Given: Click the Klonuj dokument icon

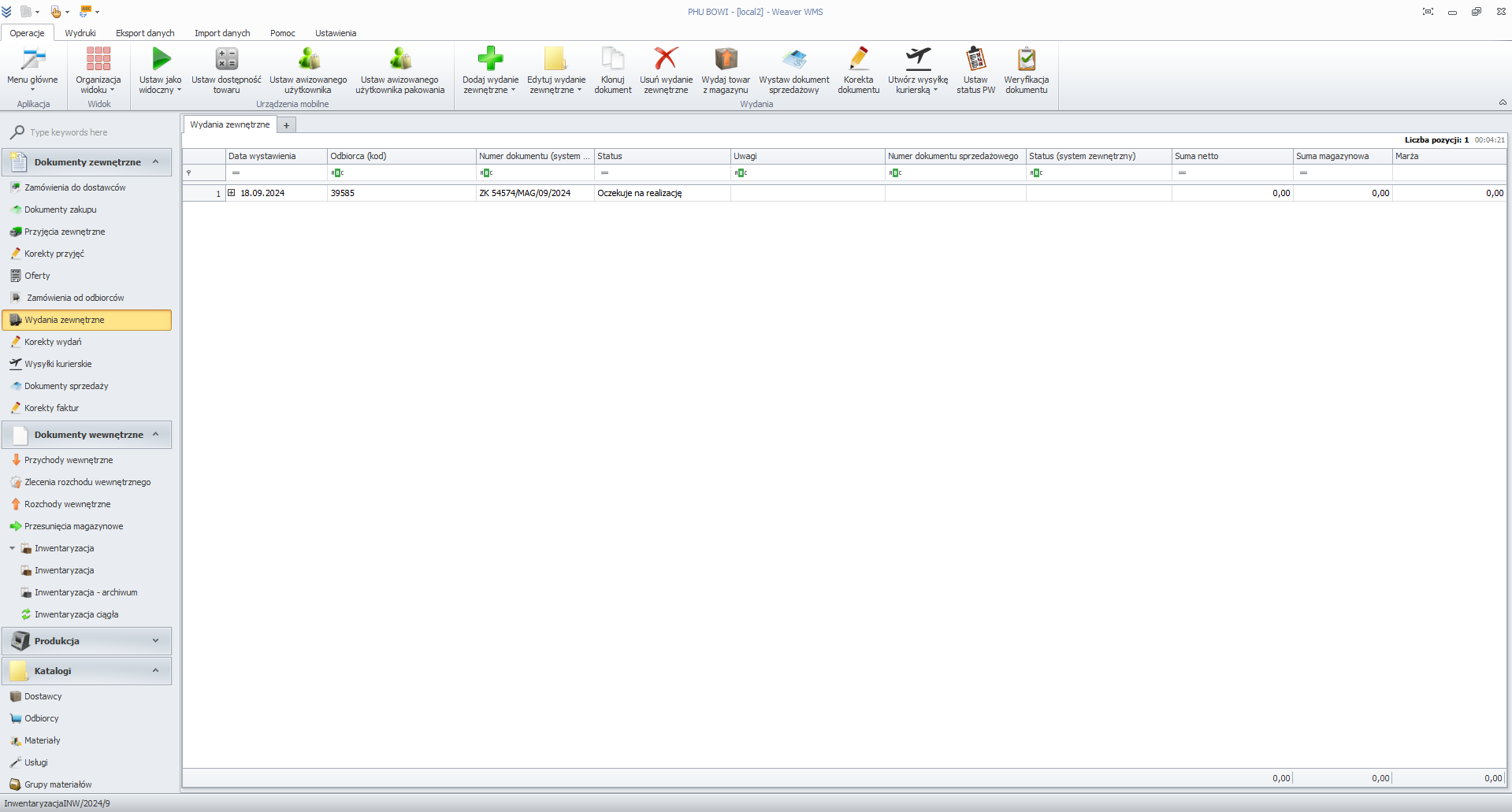Looking at the screenshot, I should 612,59.
